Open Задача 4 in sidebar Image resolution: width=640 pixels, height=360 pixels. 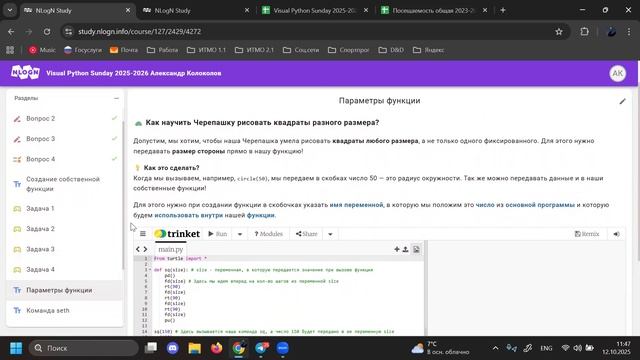click(x=64, y=270)
